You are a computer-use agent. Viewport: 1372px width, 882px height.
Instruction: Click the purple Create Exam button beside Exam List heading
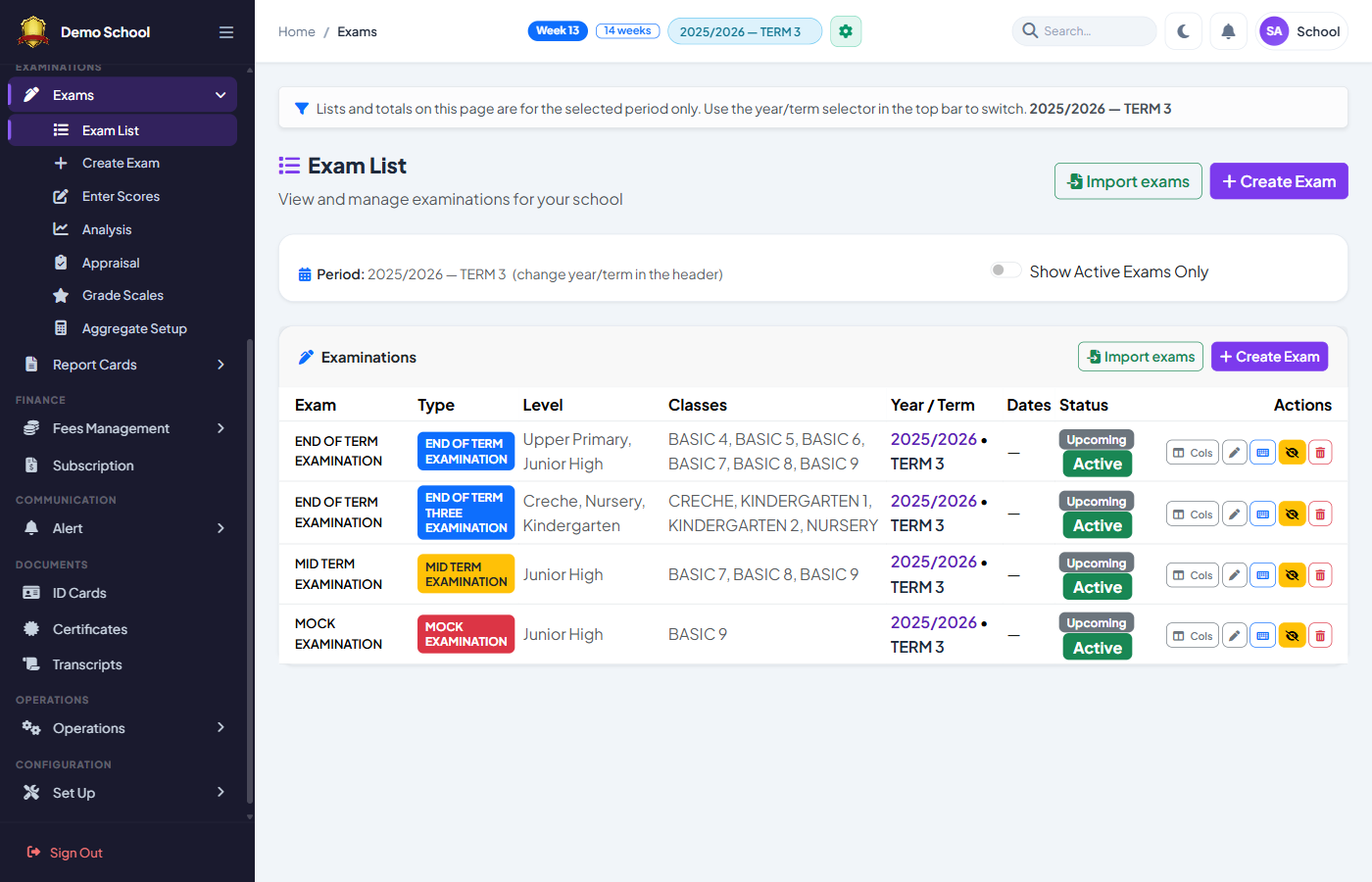click(x=1279, y=181)
